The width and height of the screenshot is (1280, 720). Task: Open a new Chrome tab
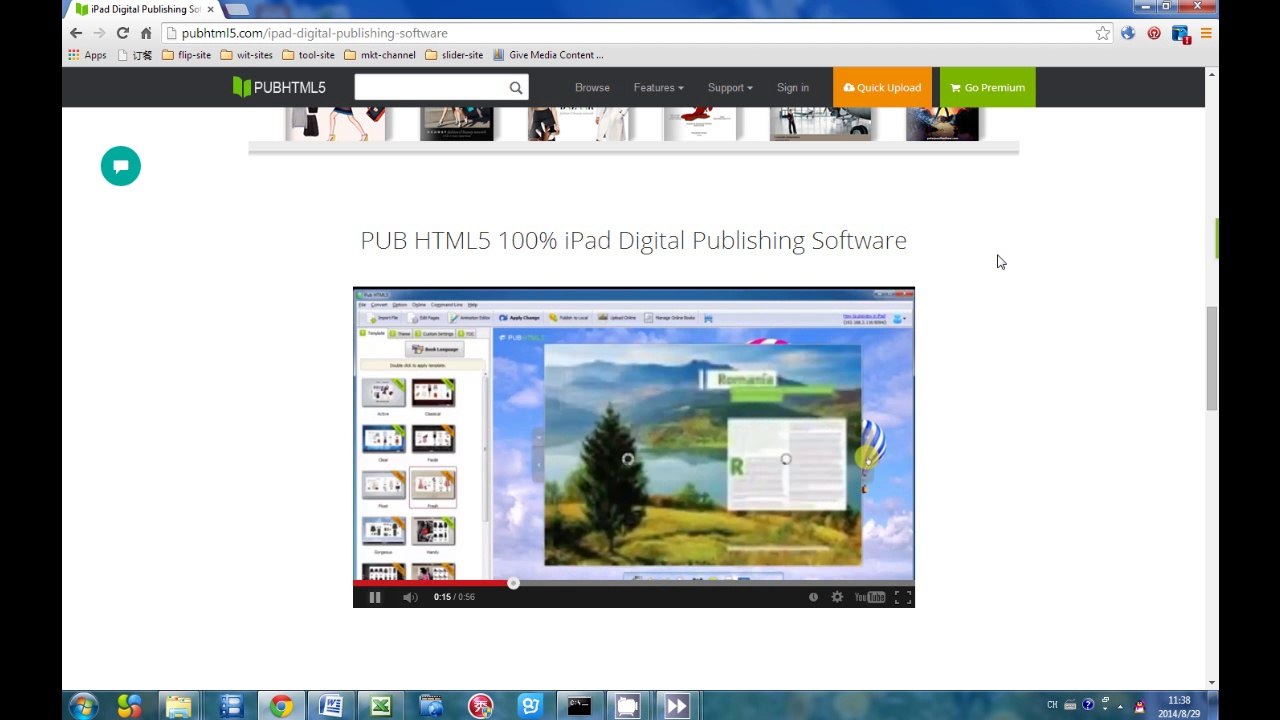(236, 9)
